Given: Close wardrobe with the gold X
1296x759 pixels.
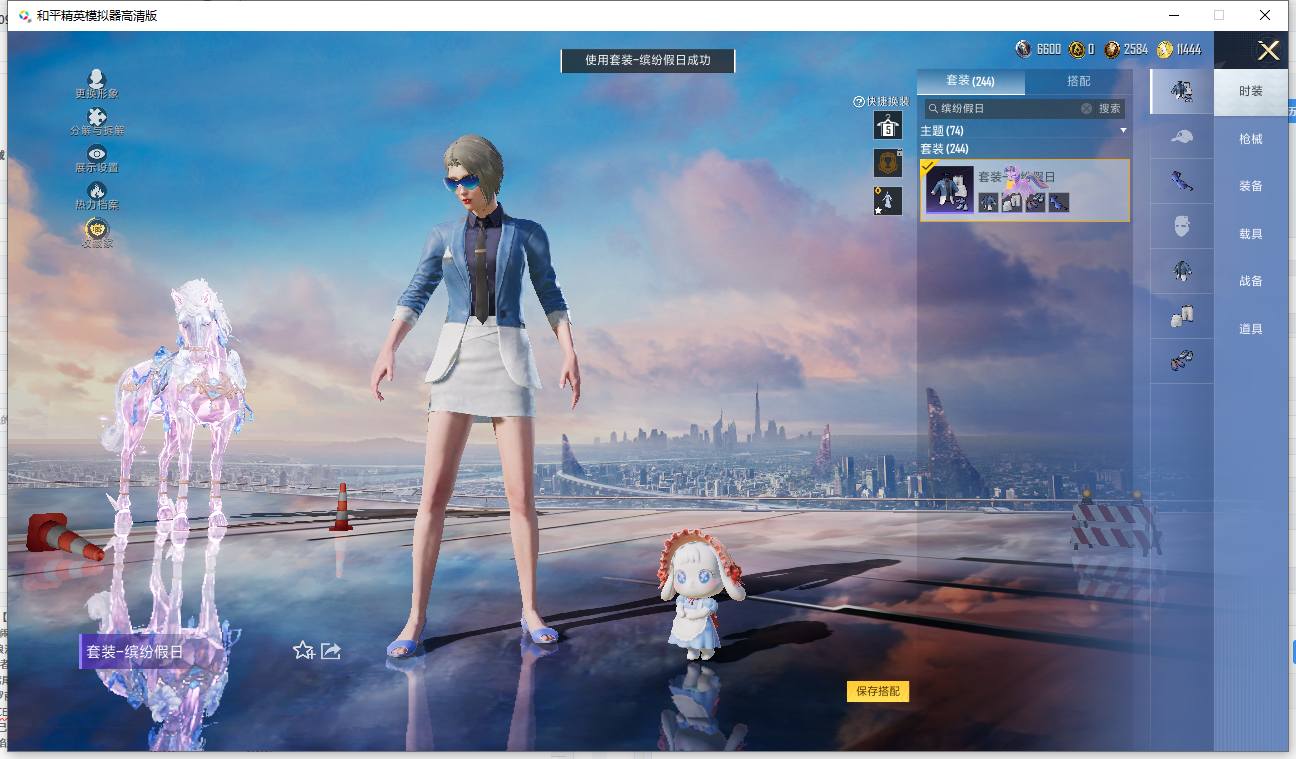Looking at the screenshot, I should pos(1268,51).
